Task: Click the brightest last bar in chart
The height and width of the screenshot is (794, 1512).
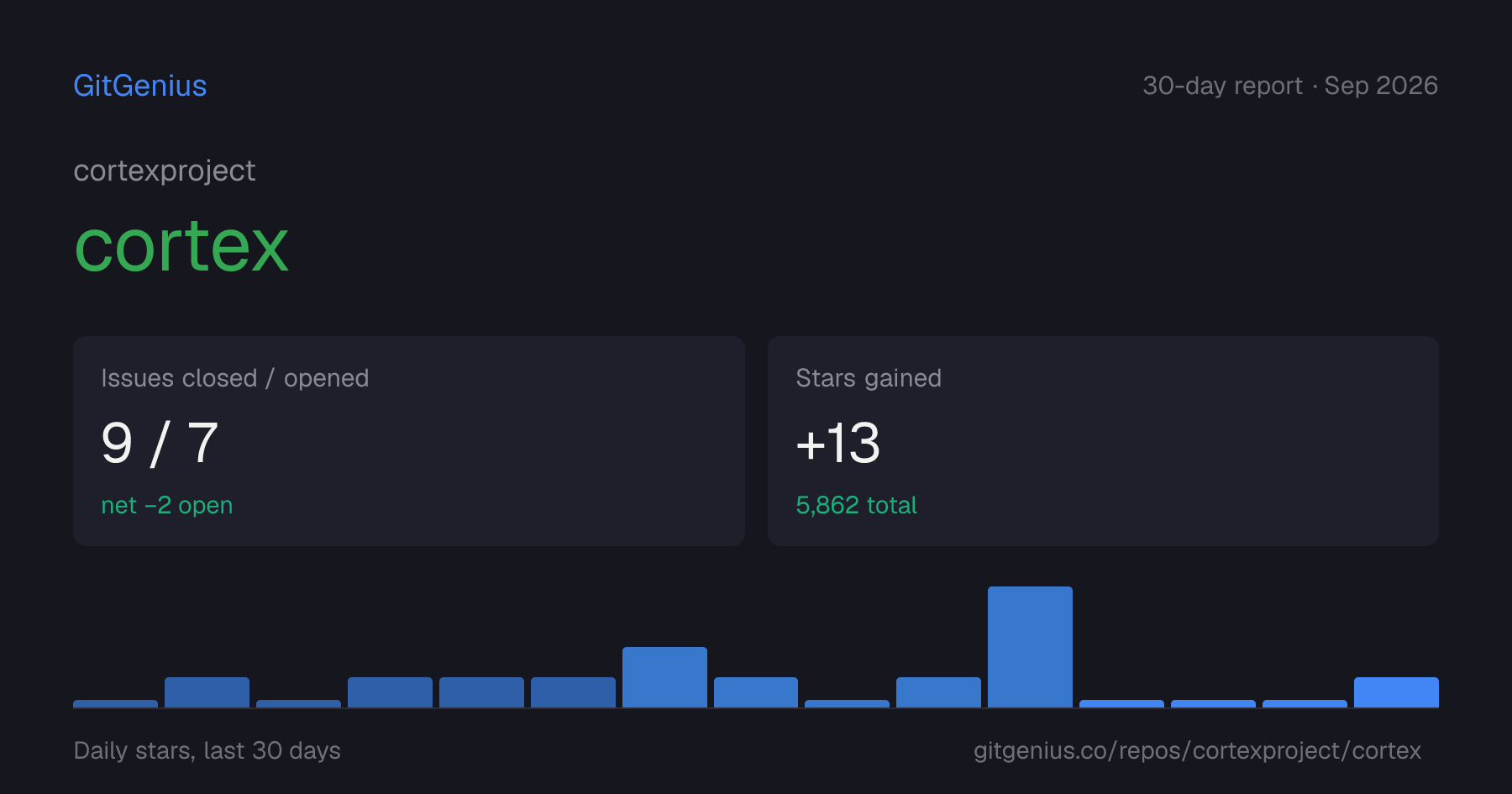Action: (1396, 692)
